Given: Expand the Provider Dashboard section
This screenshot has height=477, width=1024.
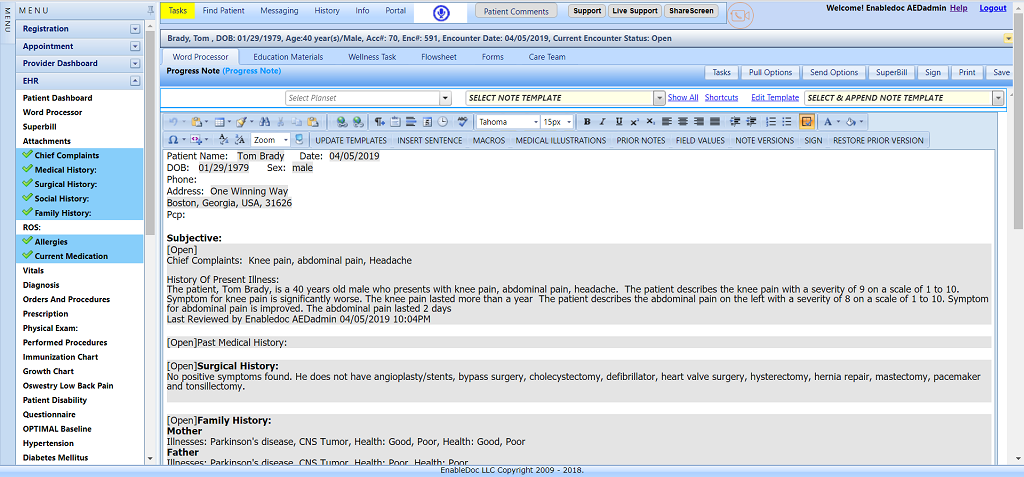Looking at the screenshot, I should [135, 63].
